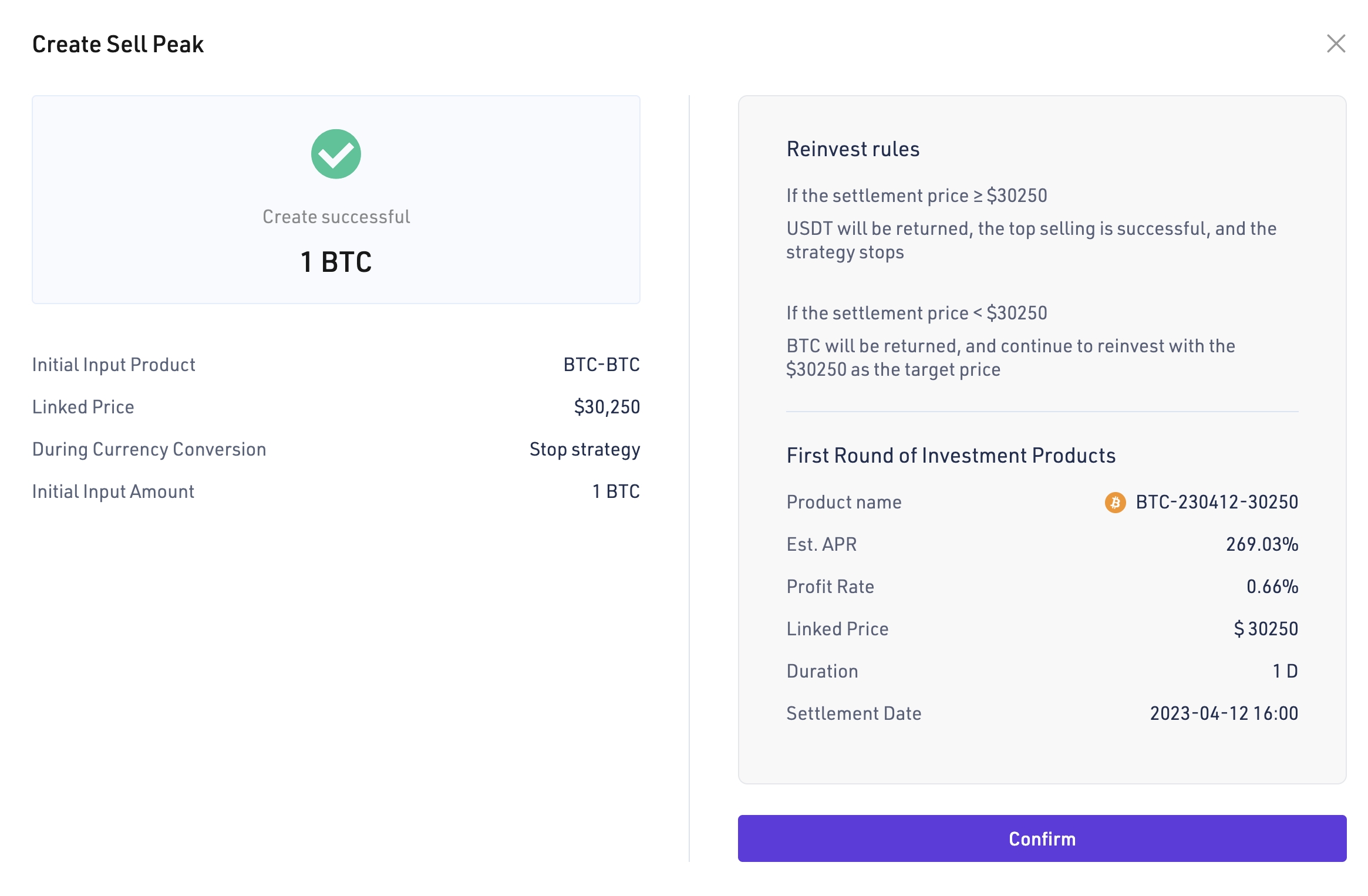1368x896 pixels.
Task: Select the Create successful status panel
Action: point(336,198)
